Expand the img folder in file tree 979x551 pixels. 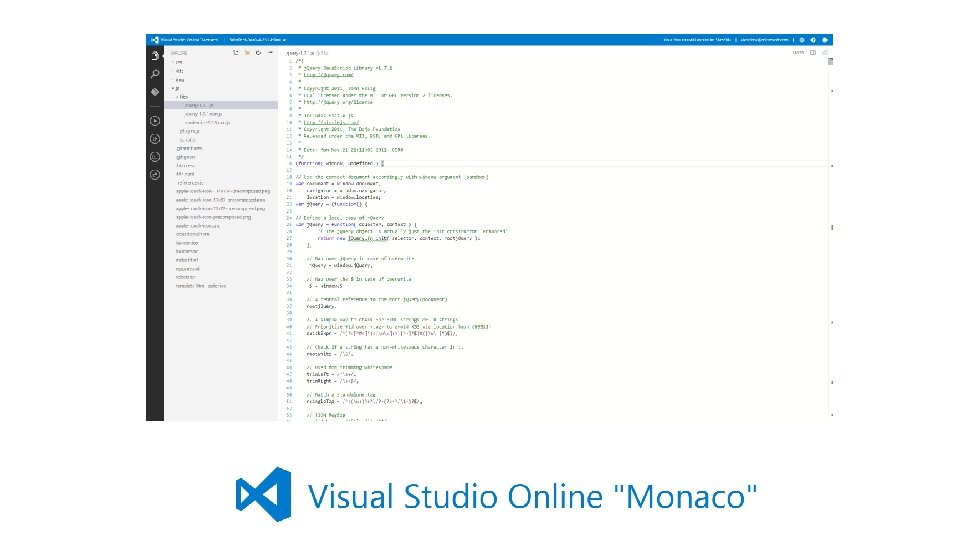coord(179,80)
